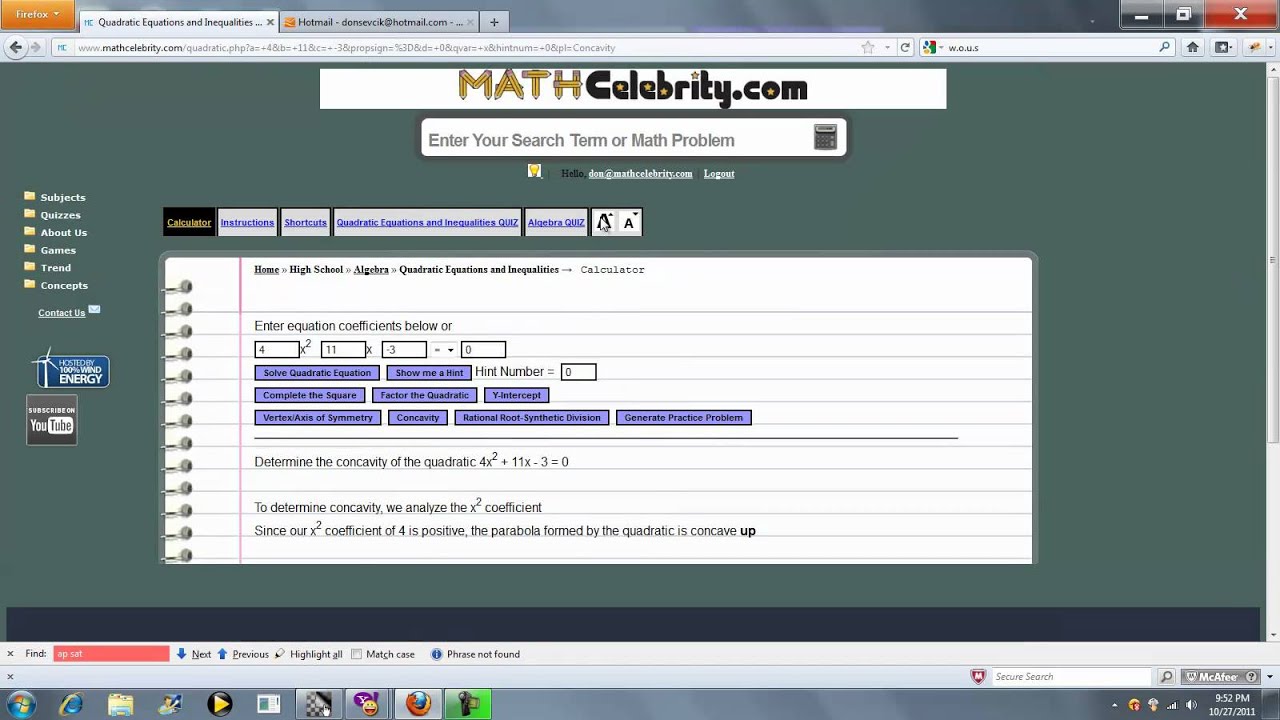Viewport: 1280px width, 720px height.
Task: Toggle the Match case checkbox
Action: (357, 654)
